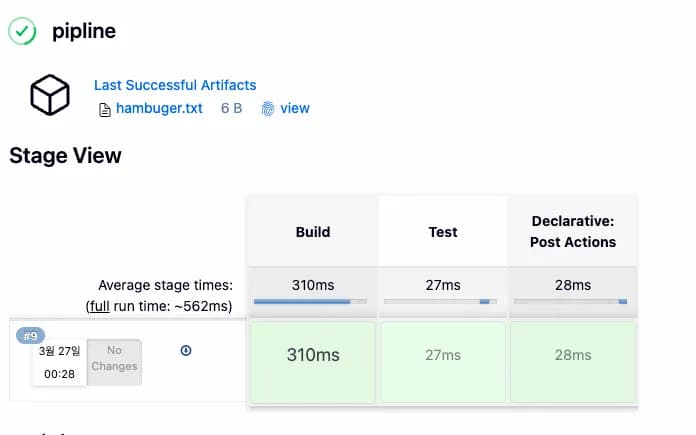696x435 pixels.
Task: Select the Declarative: Post Actions header
Action: point(573,232)
